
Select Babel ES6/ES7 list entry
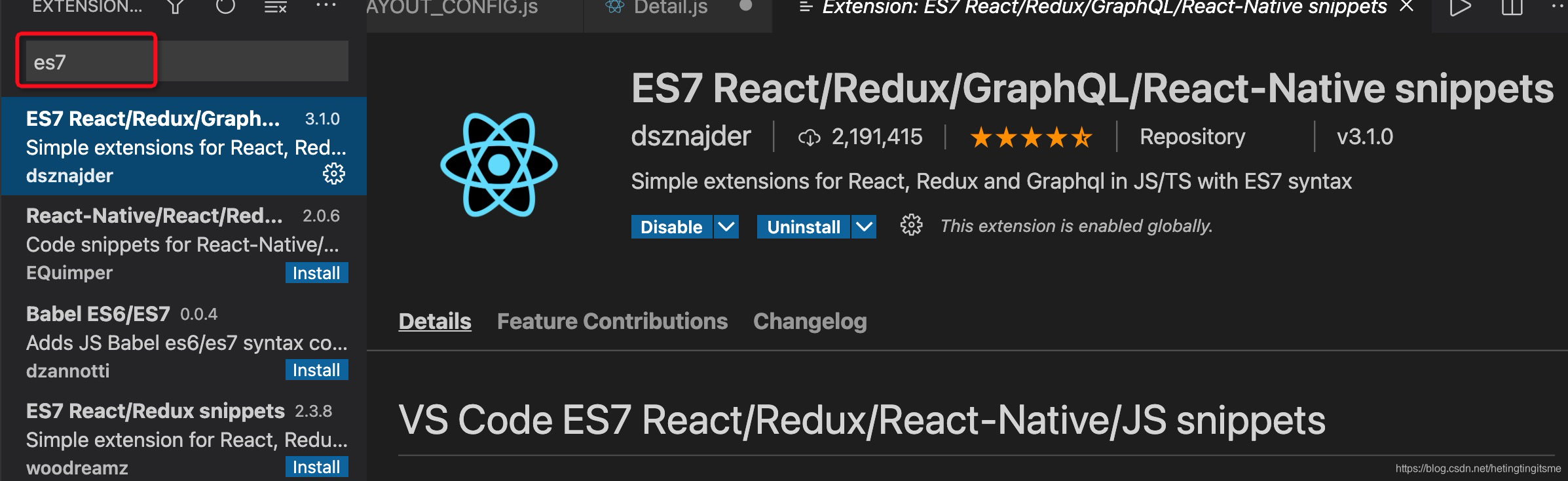[184, 340]
